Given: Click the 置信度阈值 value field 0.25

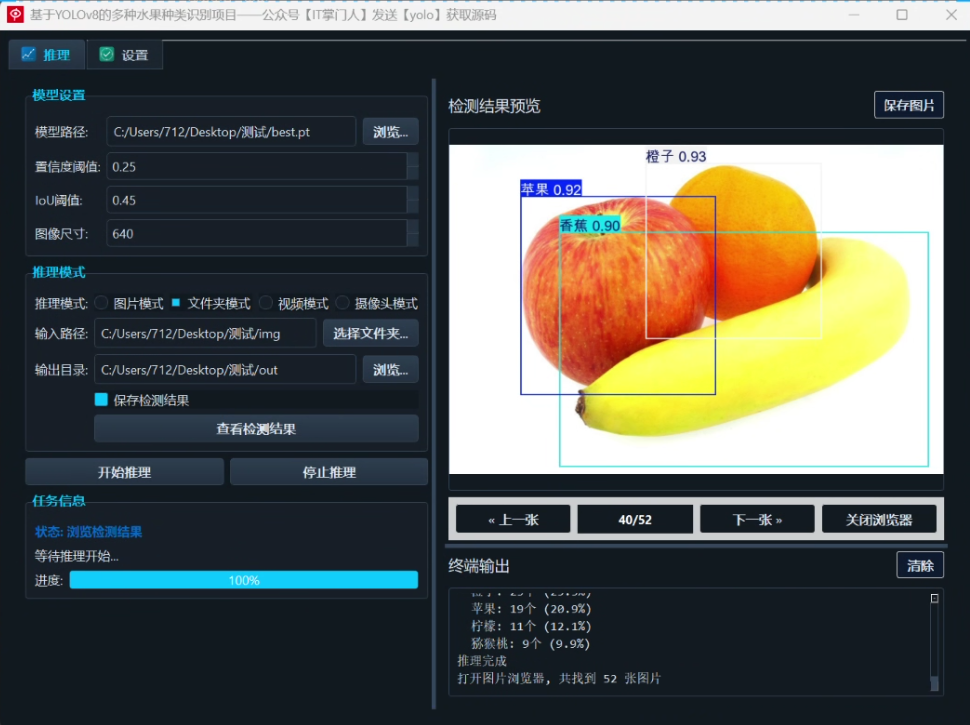Looking at the screenshot, I should (256, 166).
